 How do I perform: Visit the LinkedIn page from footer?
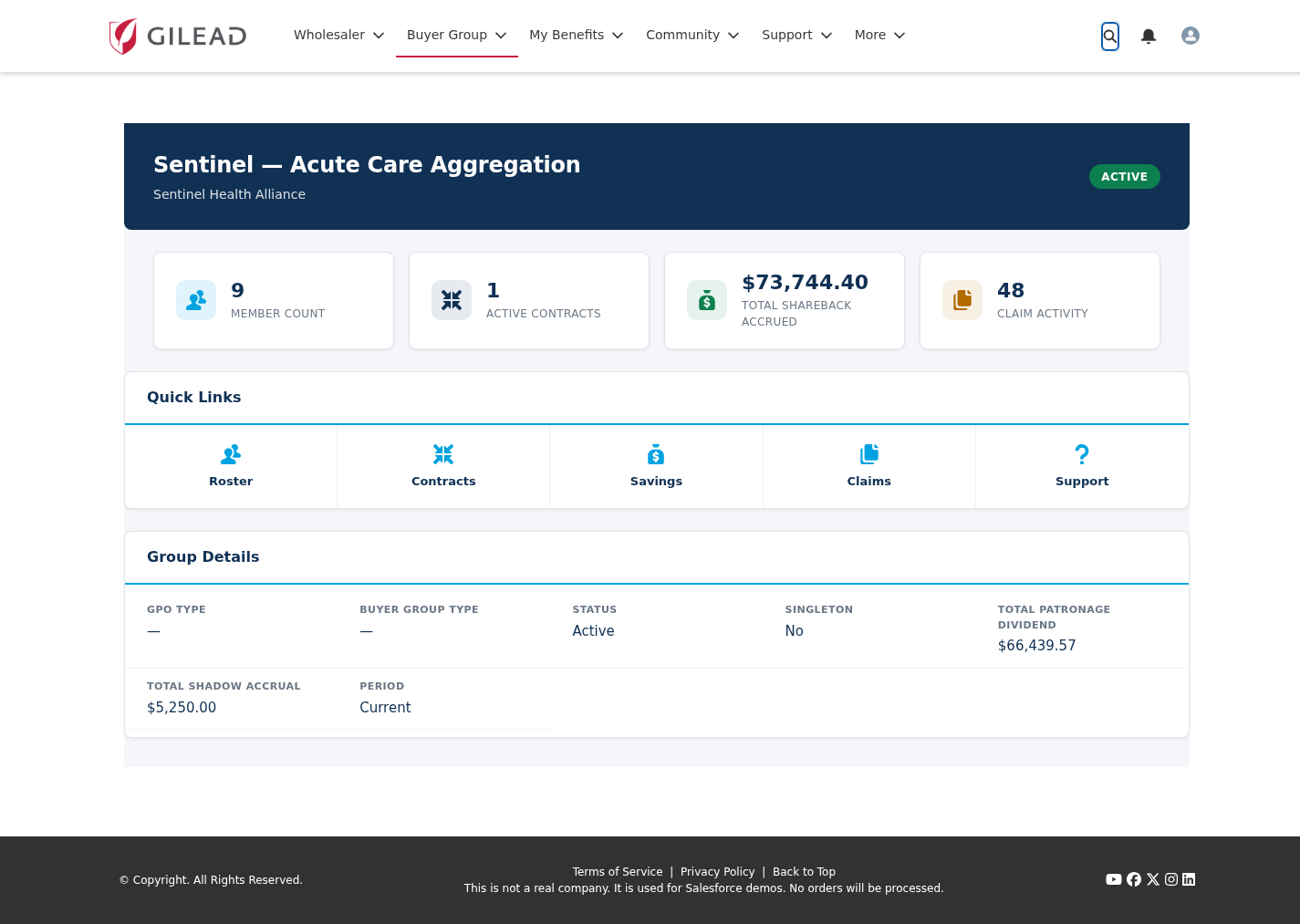pyautogui.click(x=1189, y=879)
